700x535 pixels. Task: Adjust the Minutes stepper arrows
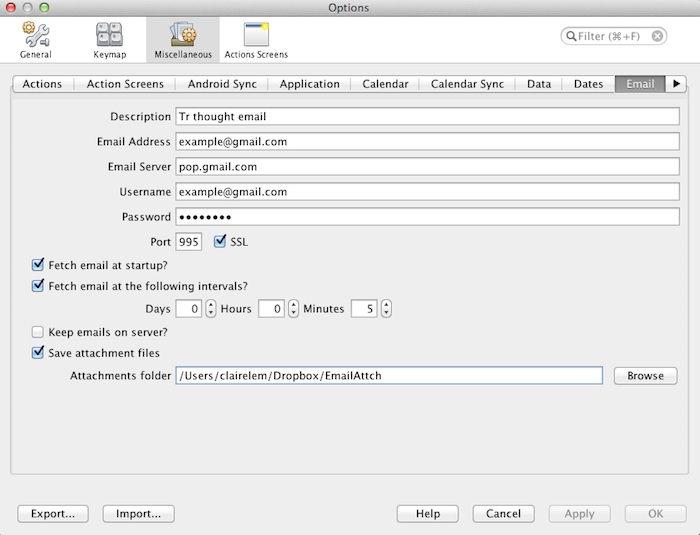[x=385, y=309]
